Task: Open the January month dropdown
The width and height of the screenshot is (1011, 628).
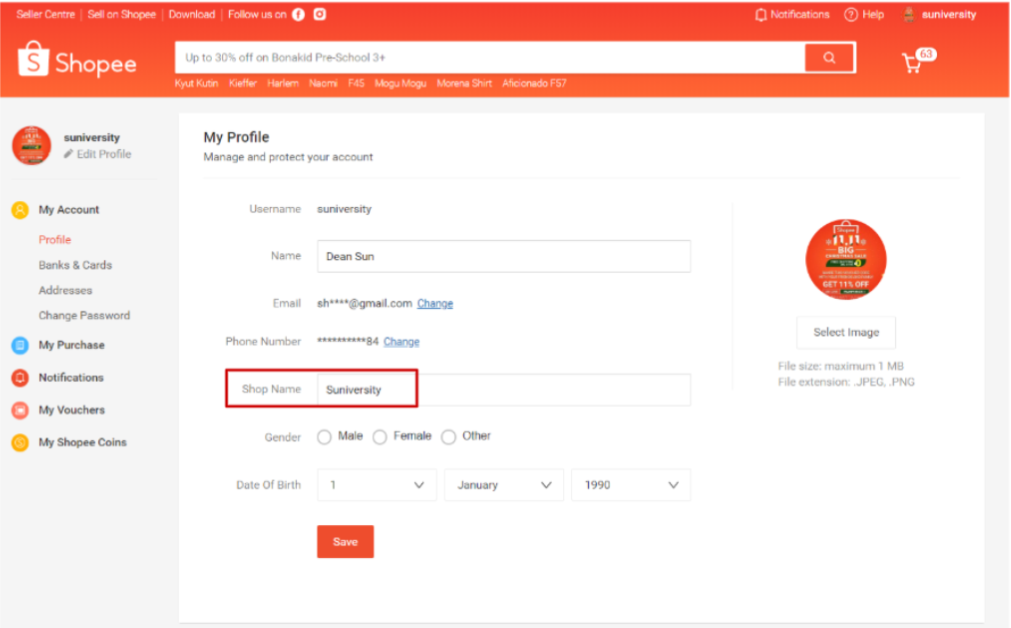Action: [503, 485]
